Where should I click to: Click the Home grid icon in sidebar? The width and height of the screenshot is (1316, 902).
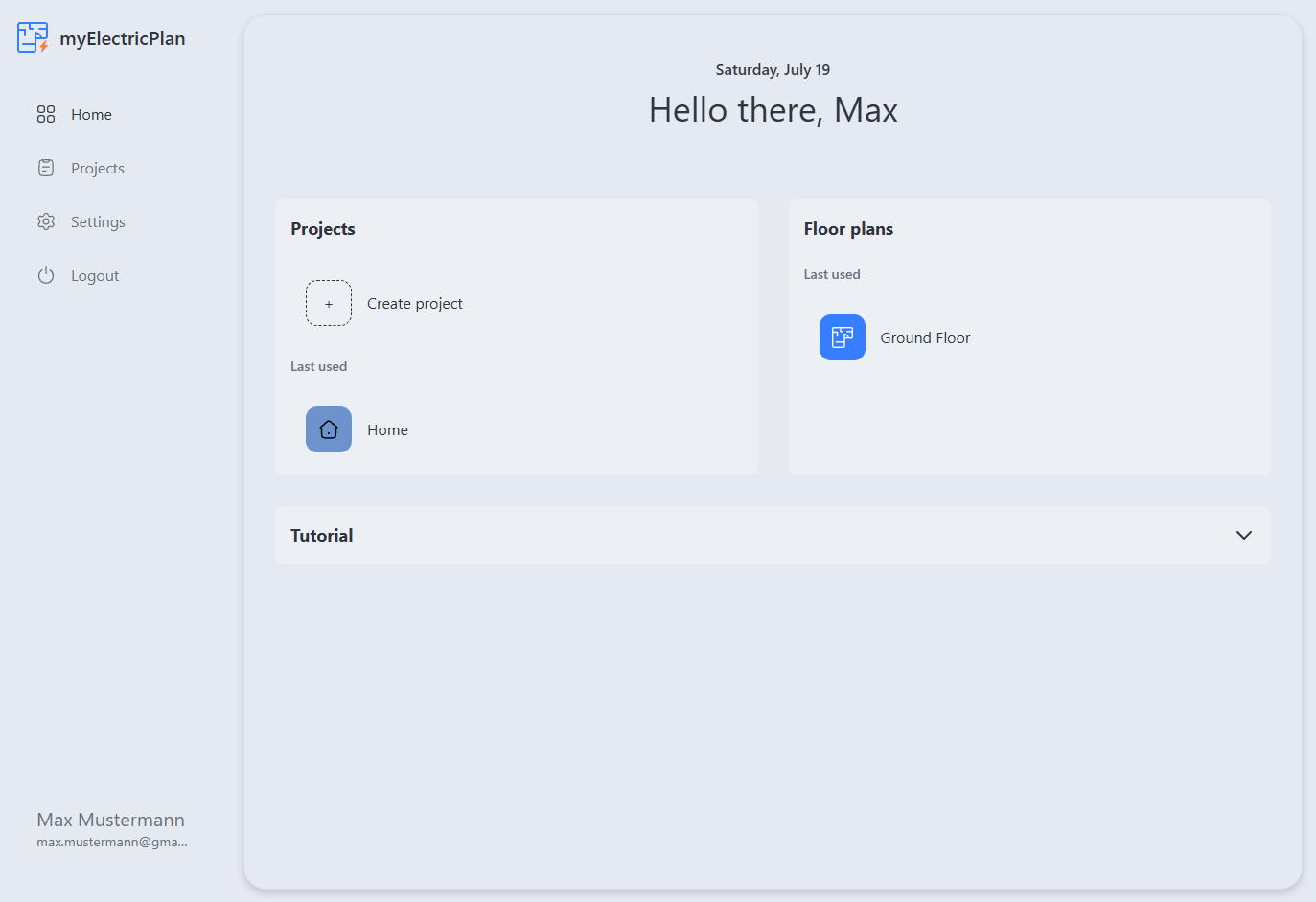pyautogui.click(x=46, y=114)
